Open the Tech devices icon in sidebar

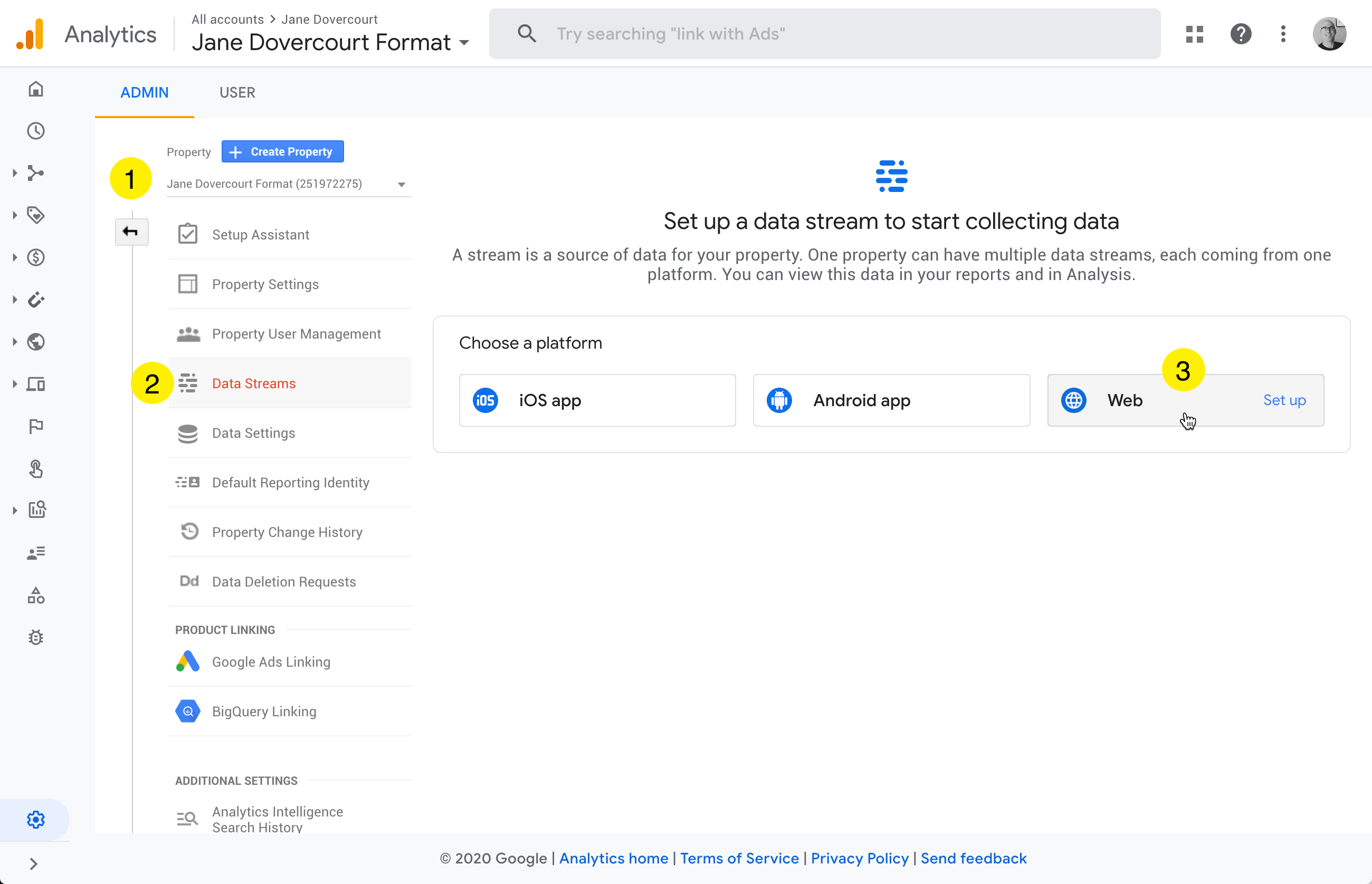pyautogui.click(x=35, y=384)
